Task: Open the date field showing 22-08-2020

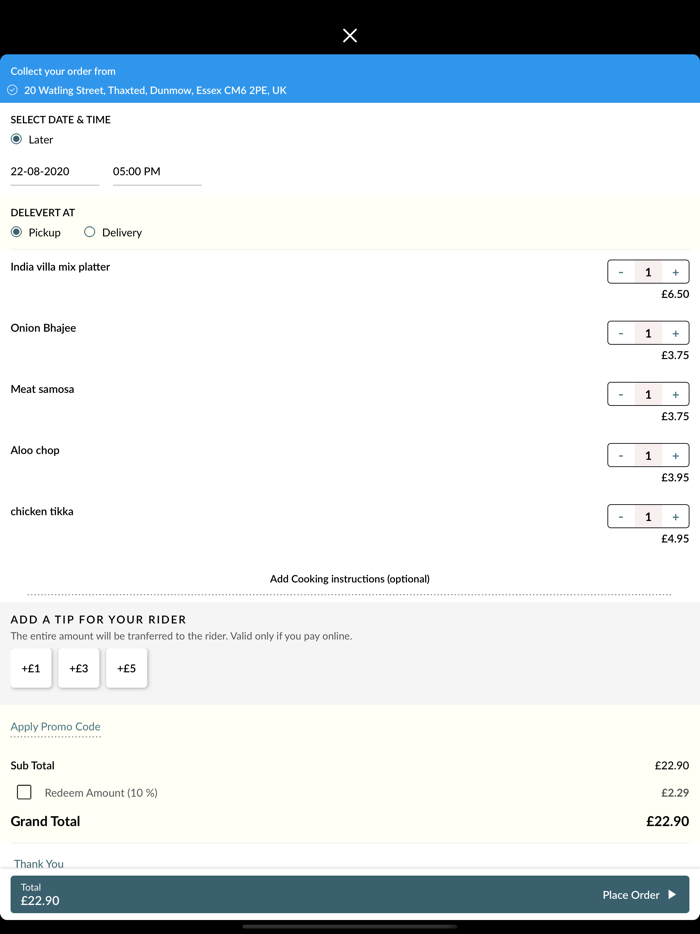Action: pos(54,172)
